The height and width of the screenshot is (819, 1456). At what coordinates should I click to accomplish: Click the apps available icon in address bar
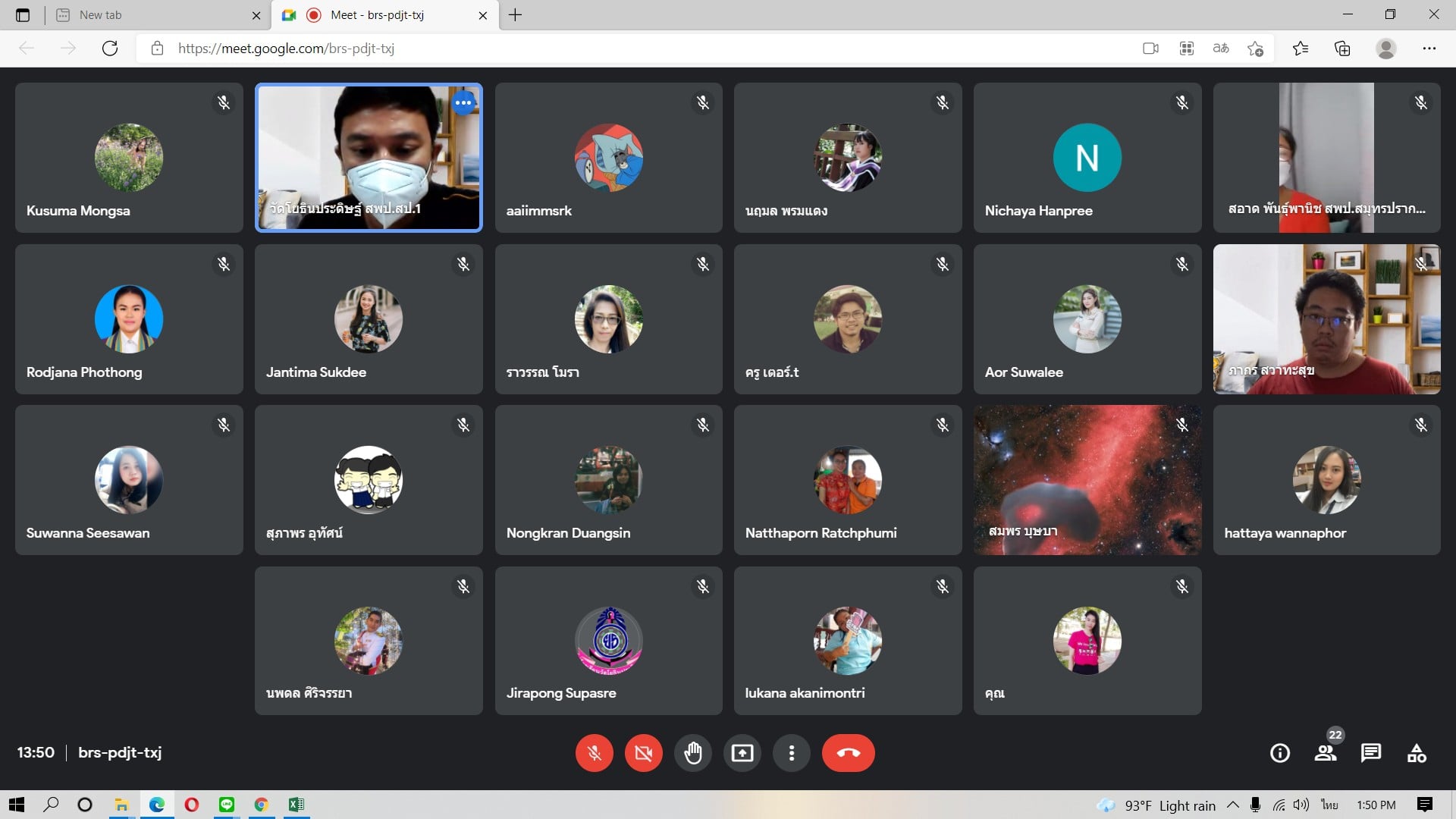[1187, 49]
